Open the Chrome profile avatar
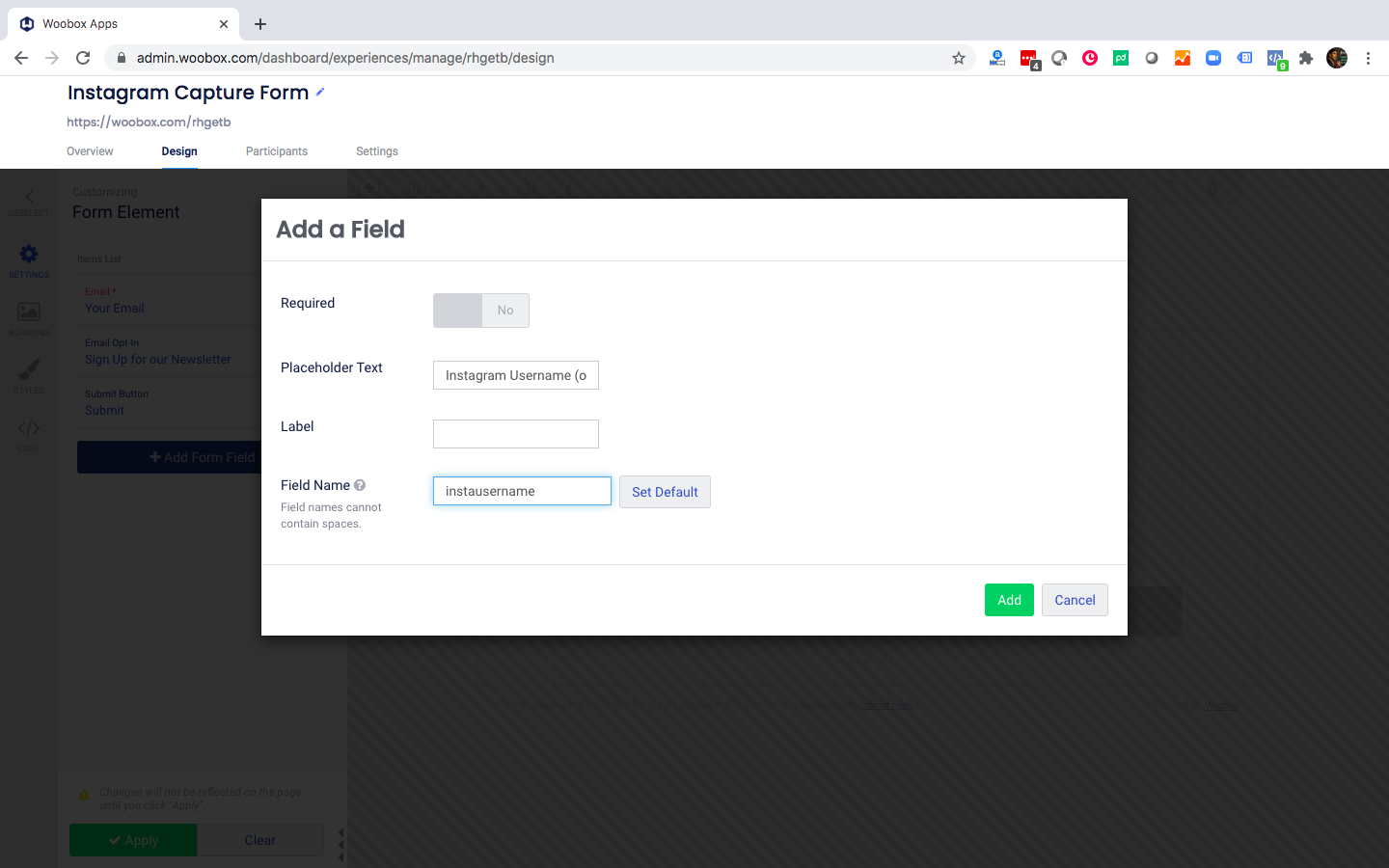 click(x=1337, y=58)
